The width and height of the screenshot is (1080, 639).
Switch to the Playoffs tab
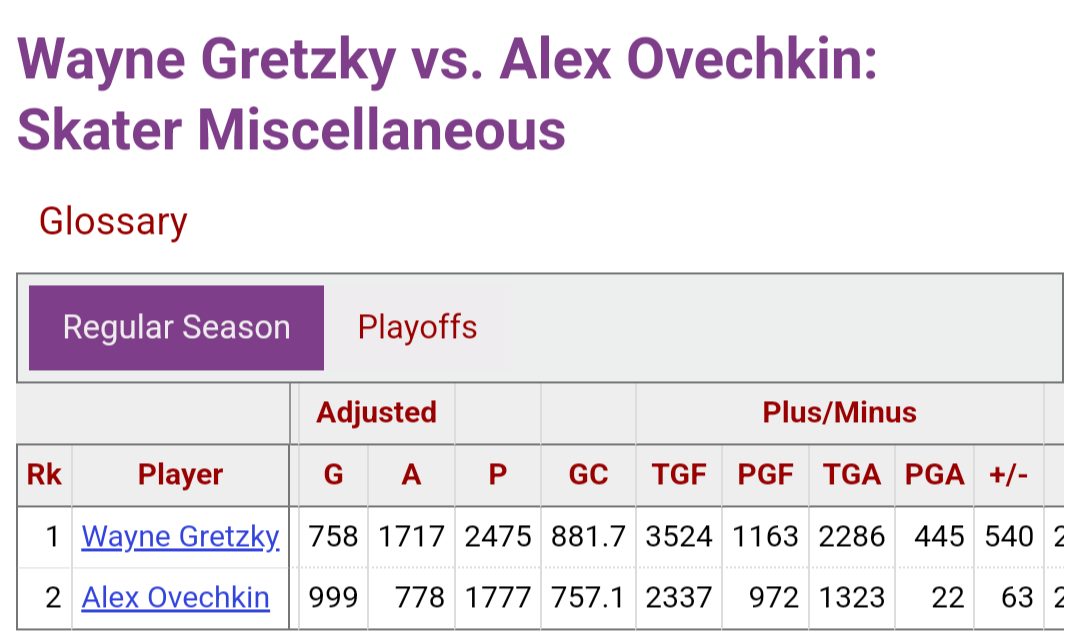coord(417,327)
